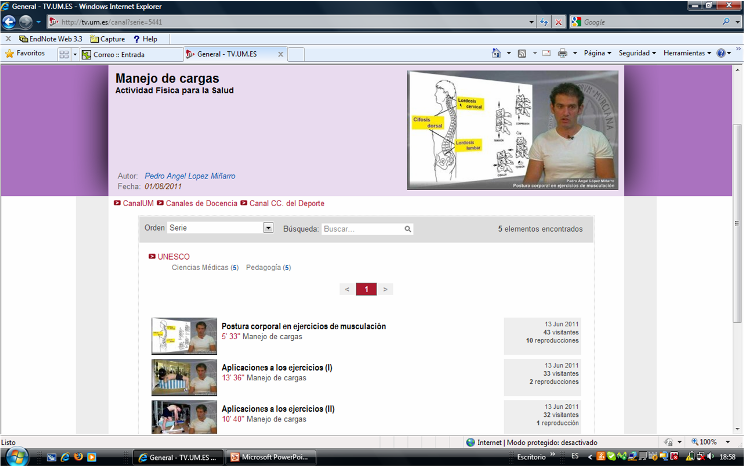This screenshot has height=466, width=744.
Task: Click the Internet zone globe in status bar
Action: pos(471,442)
